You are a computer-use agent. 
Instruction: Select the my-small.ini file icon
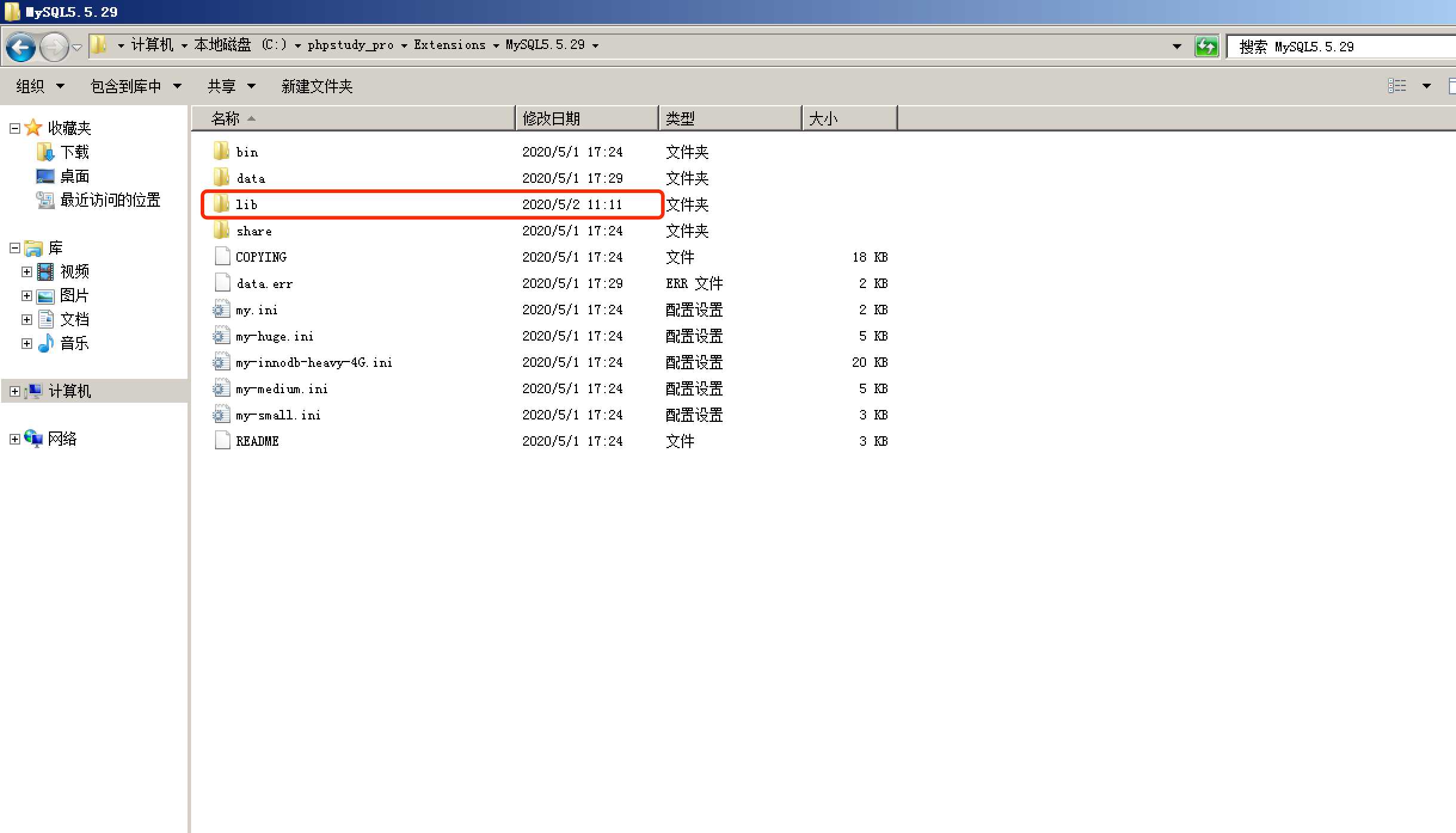tap(222, 414)
